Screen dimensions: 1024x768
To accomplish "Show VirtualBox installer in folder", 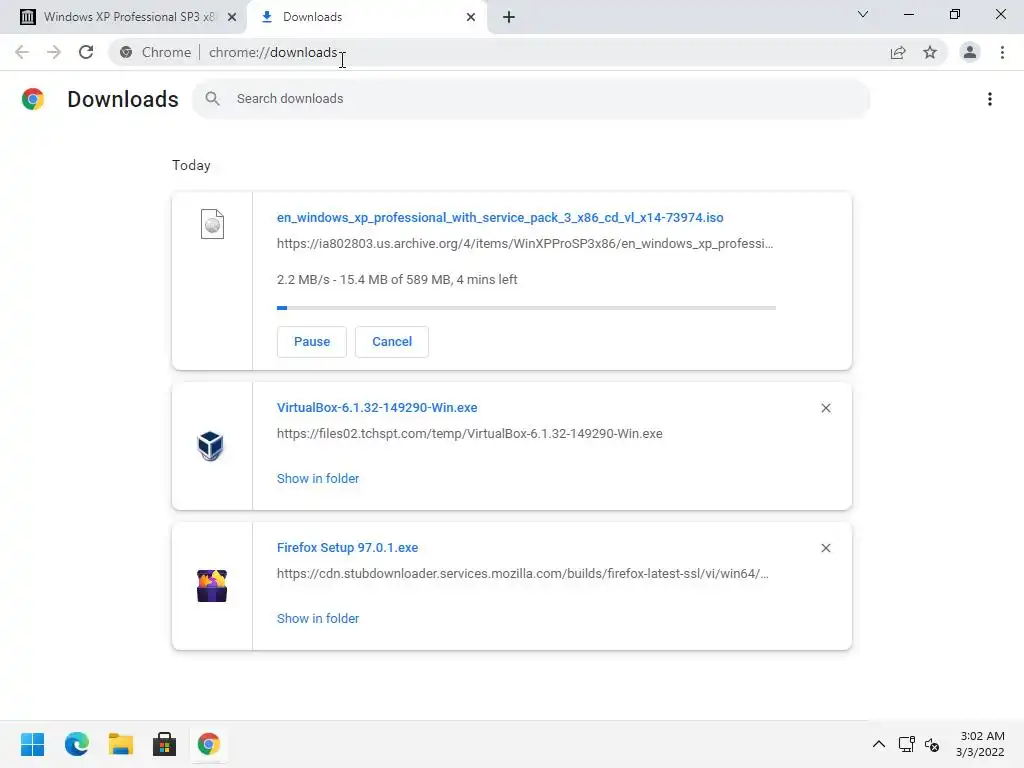I will click(318, 479).
